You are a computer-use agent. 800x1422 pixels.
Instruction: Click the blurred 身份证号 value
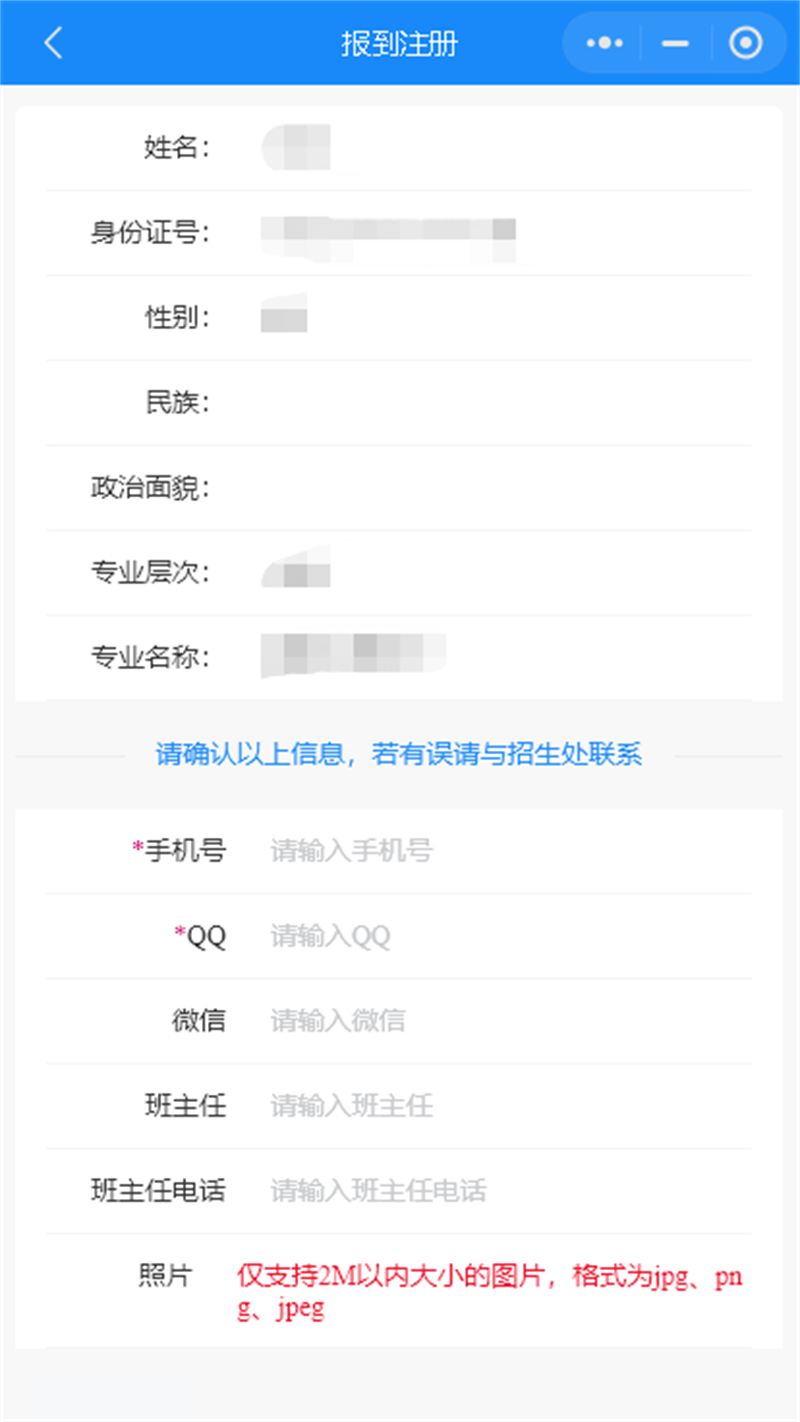(388, 233)
